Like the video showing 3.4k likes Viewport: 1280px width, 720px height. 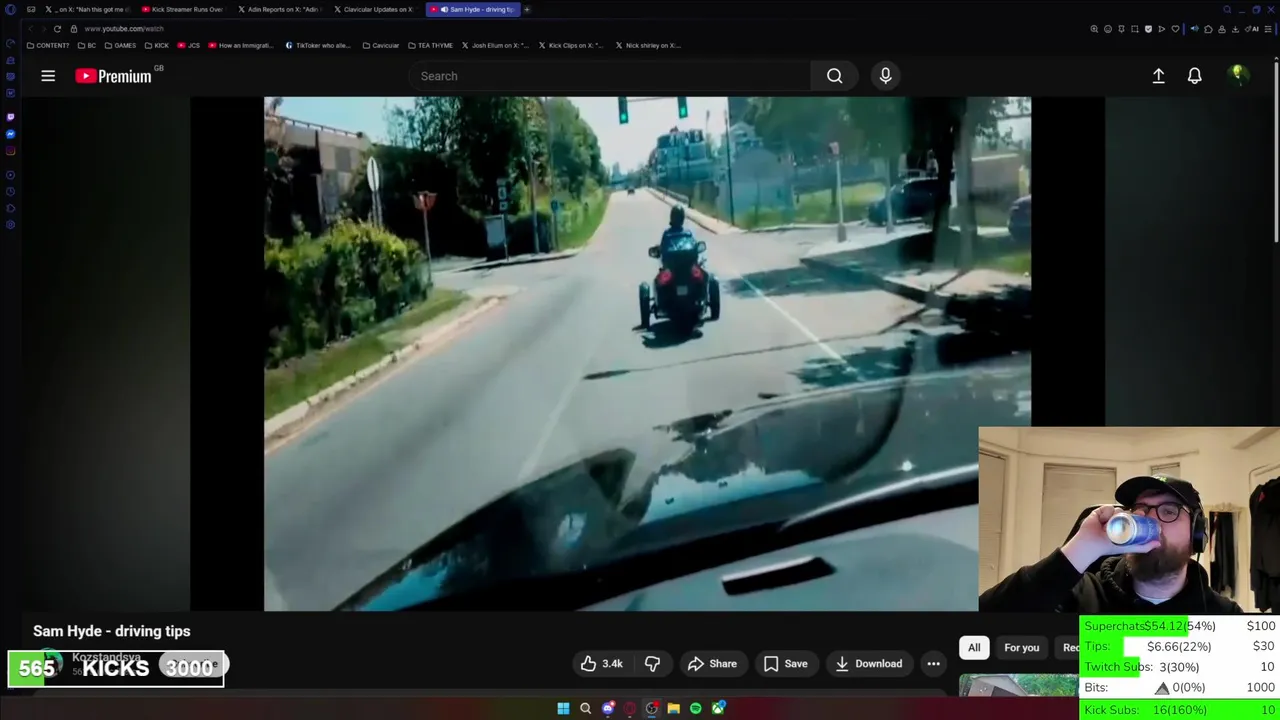[601, 664]
